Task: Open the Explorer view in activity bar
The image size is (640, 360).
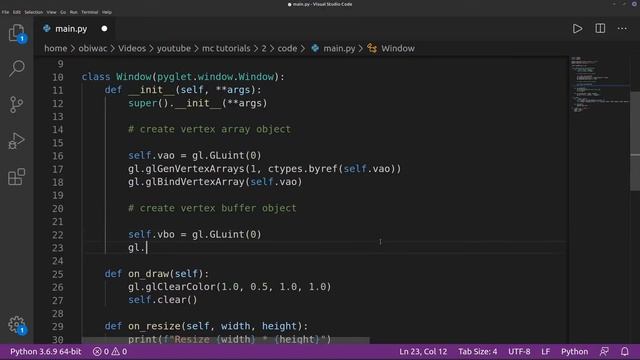Action: pos(16,33)
